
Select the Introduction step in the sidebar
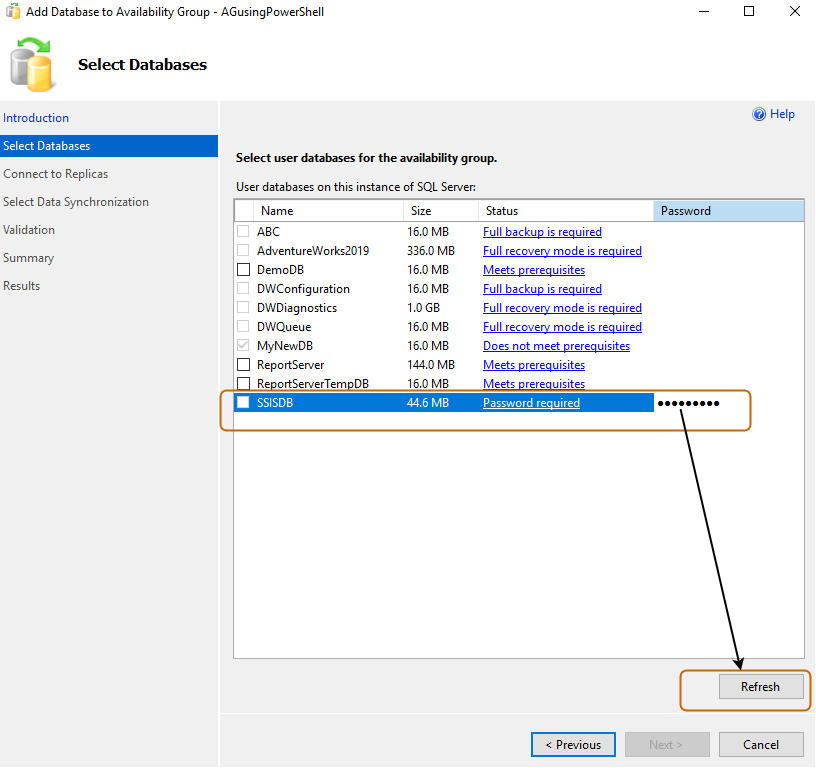pyautogui.click(x=36, y=117)
